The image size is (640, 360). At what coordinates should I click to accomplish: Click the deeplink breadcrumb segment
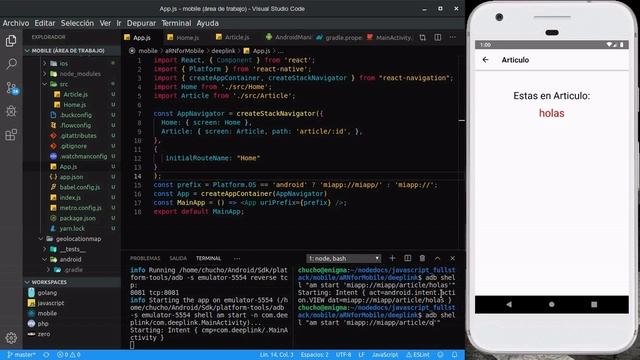(223, 51)
